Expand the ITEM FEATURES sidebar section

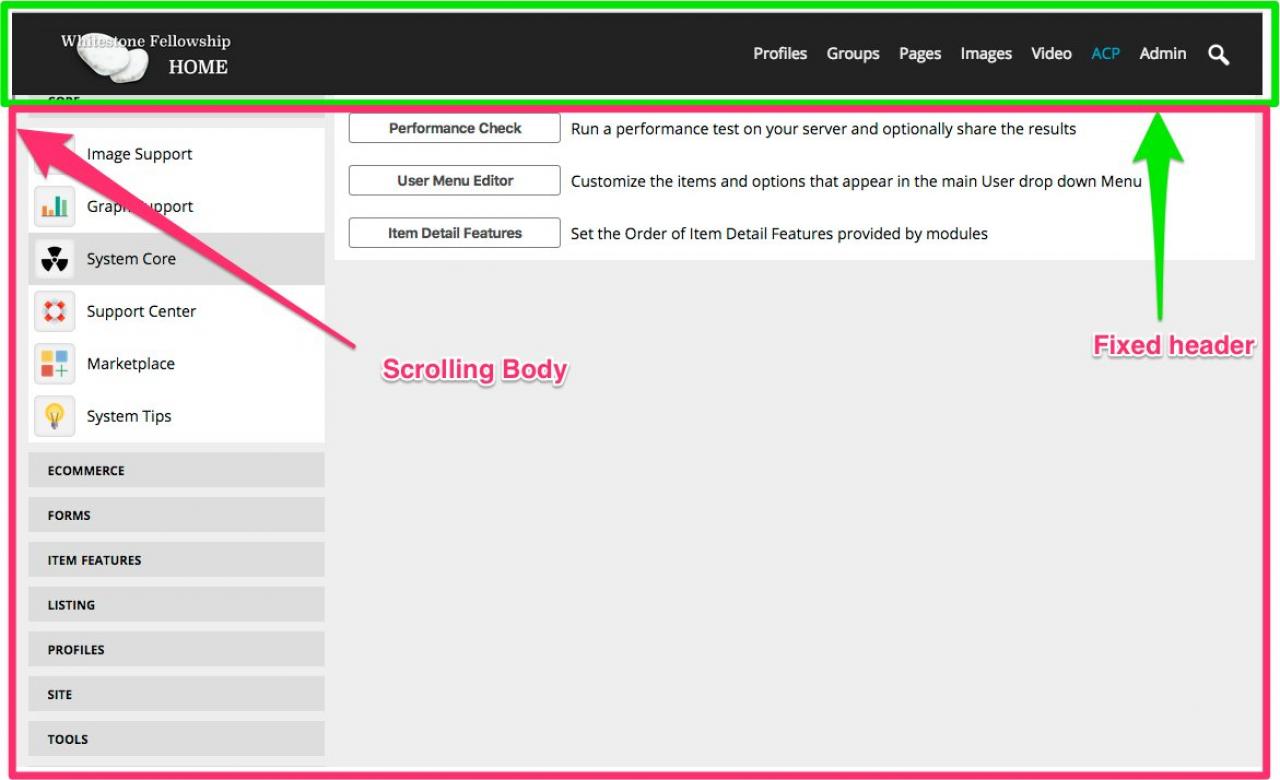[x=176, y=560]
